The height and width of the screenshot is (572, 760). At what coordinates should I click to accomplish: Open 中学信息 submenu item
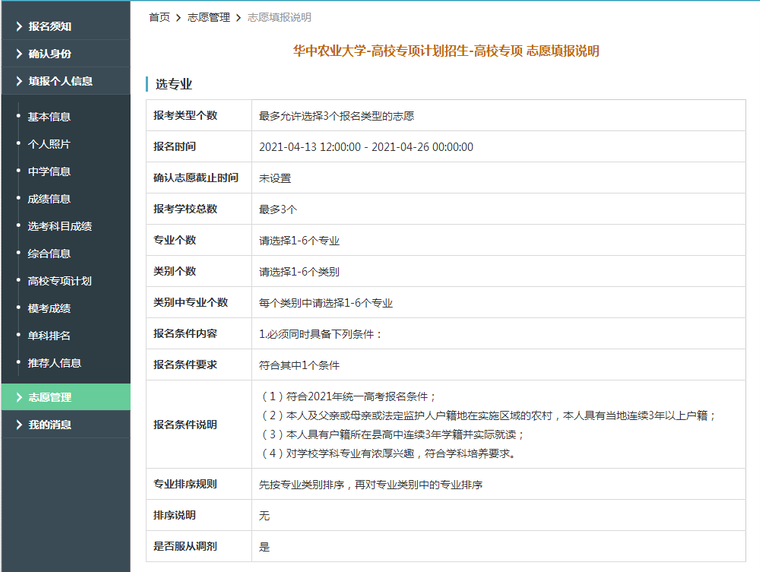pyautogui.click(x=49, y=172)
